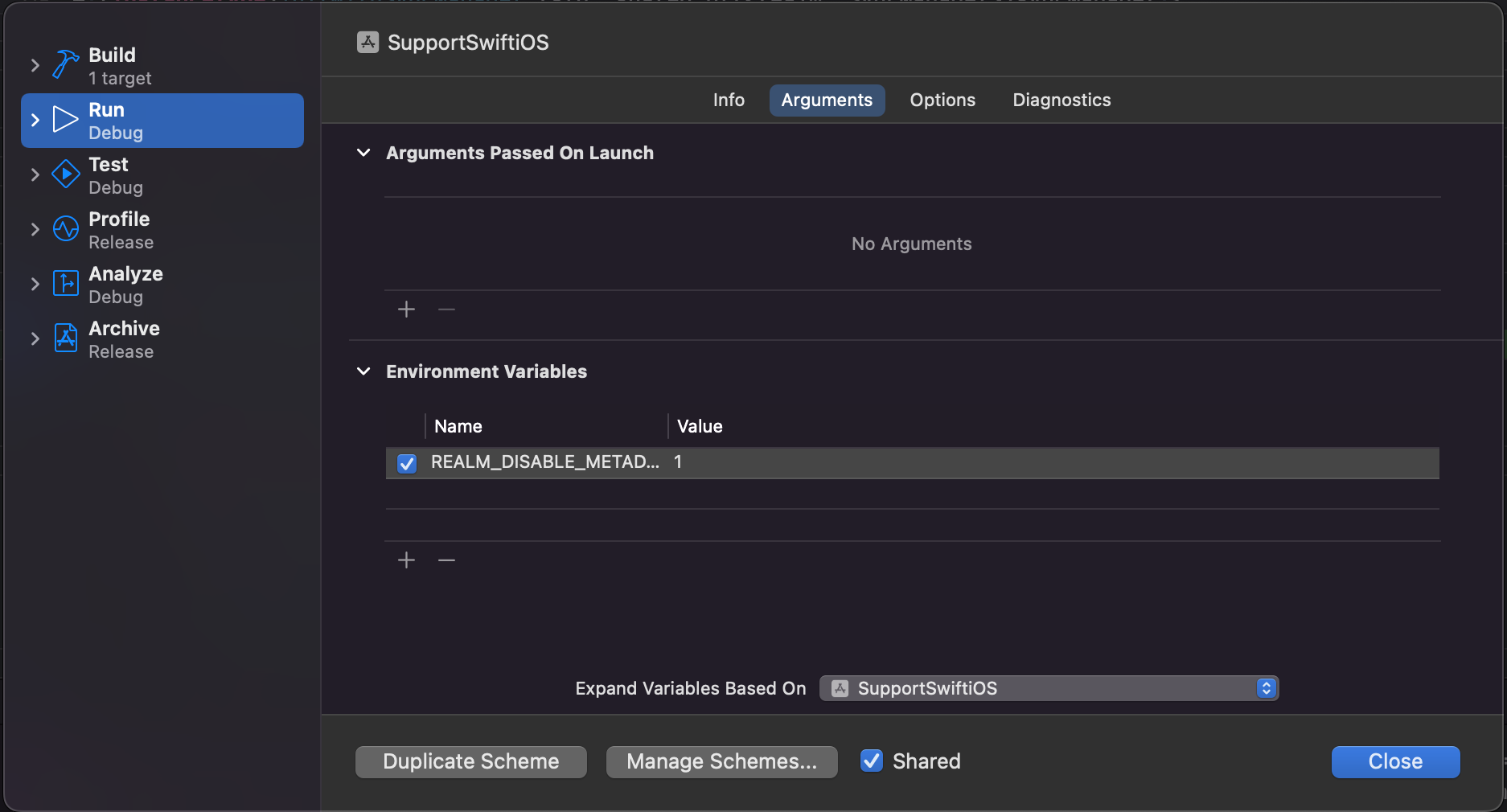Click the Run play icon
The image size is (1507, 812).
tap(66, 120)
